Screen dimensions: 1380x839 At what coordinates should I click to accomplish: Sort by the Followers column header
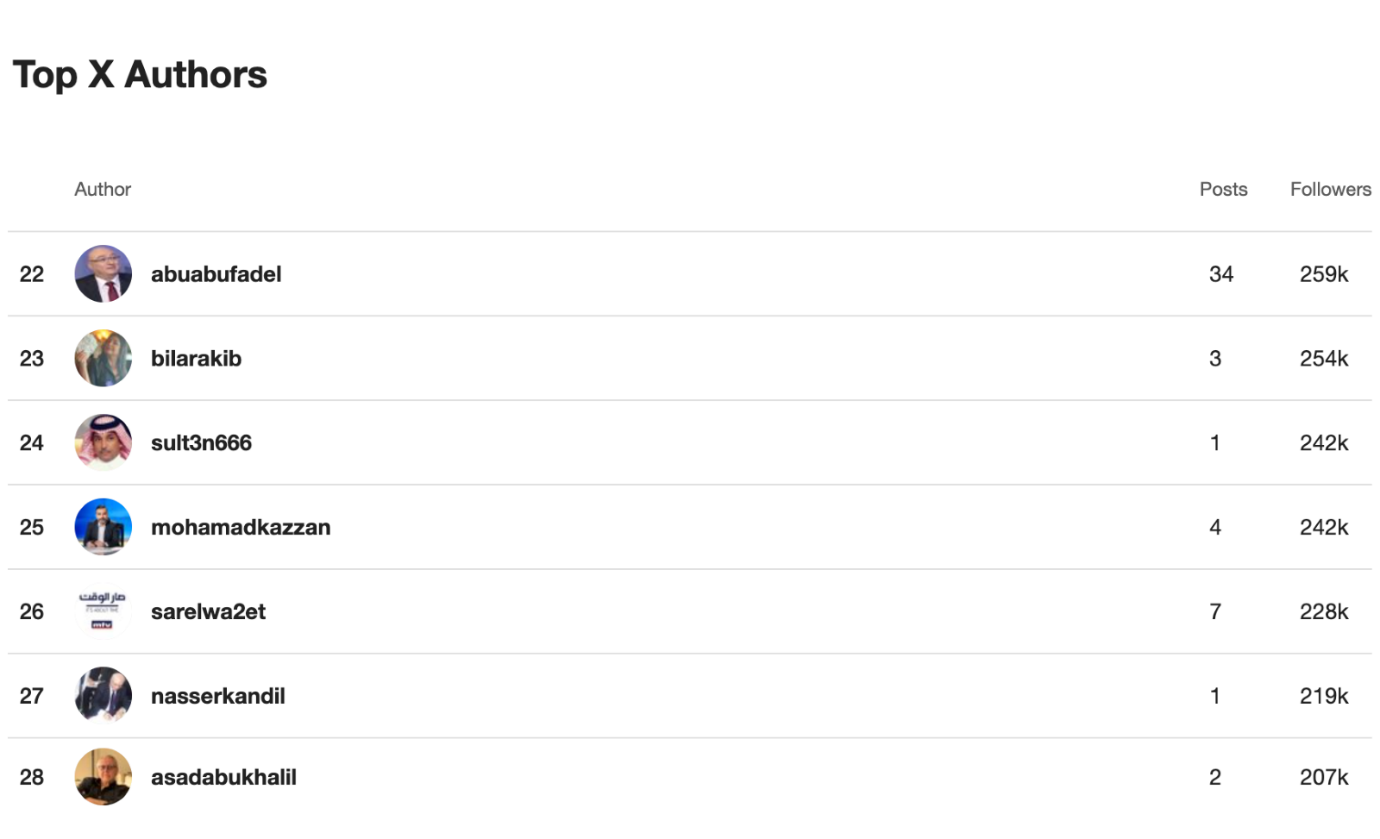(x=1330, y=189)
